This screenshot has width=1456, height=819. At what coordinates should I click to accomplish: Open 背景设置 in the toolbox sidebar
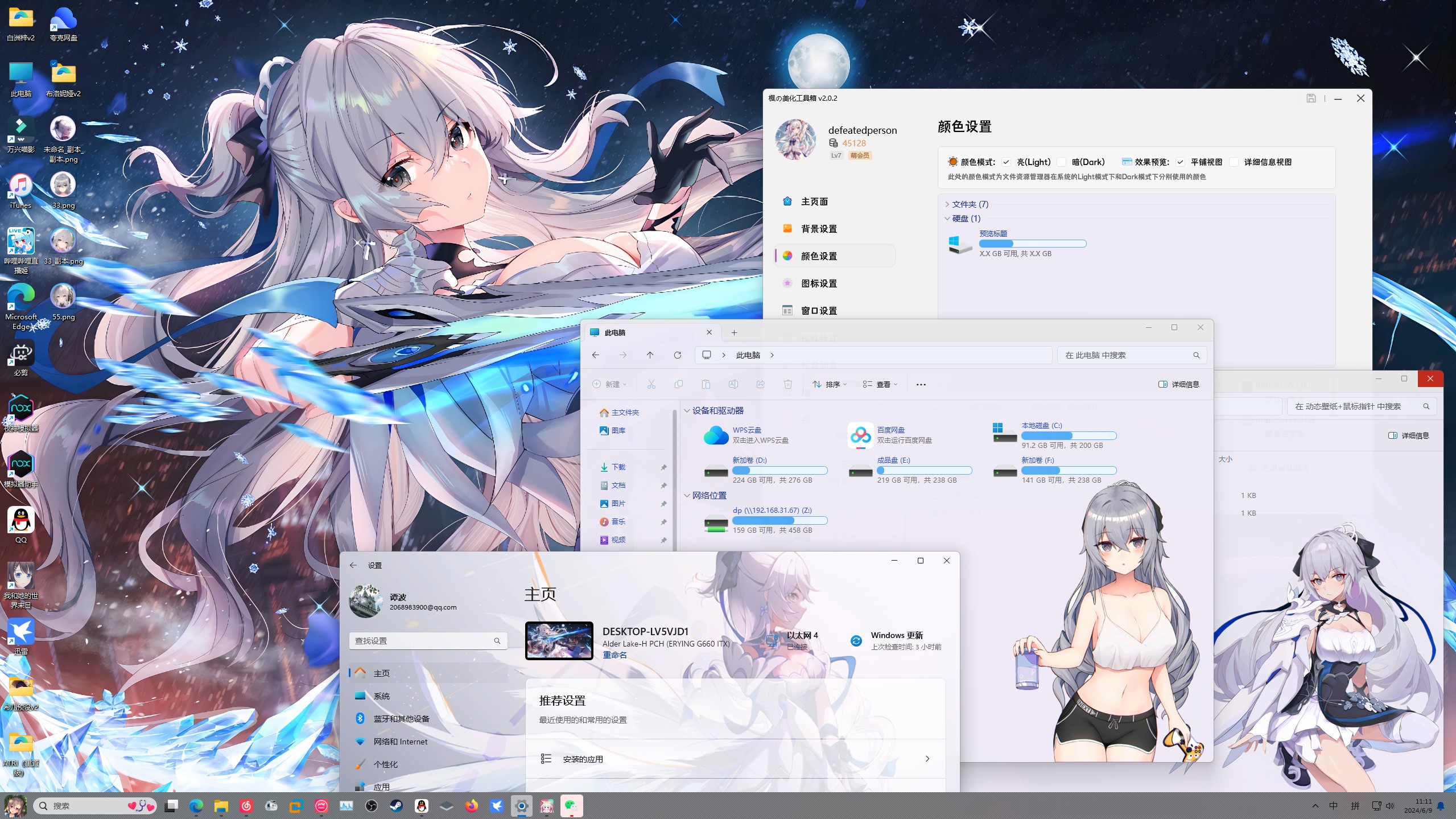tap(818, 229)
